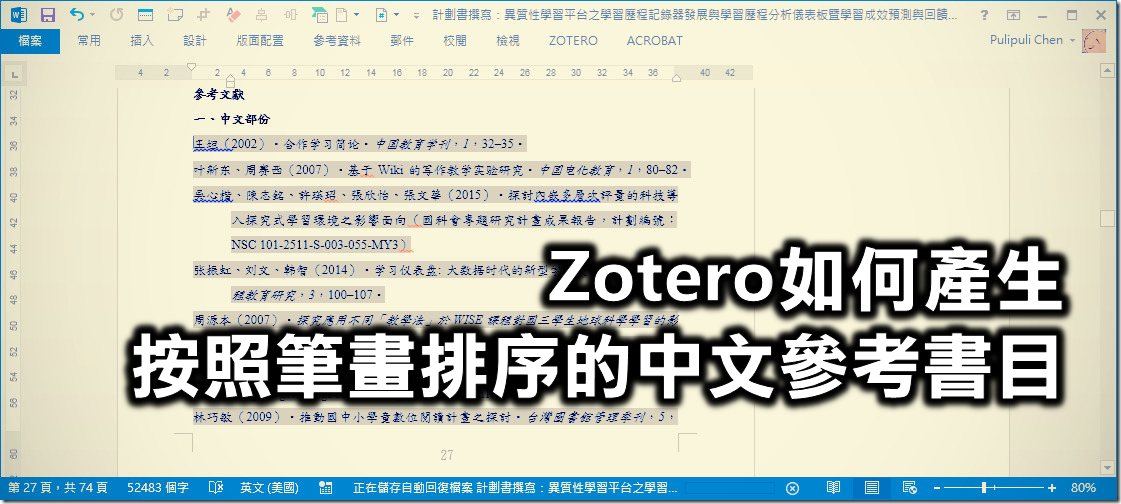Switch to Print Layout view

click(x=872, y=488)
